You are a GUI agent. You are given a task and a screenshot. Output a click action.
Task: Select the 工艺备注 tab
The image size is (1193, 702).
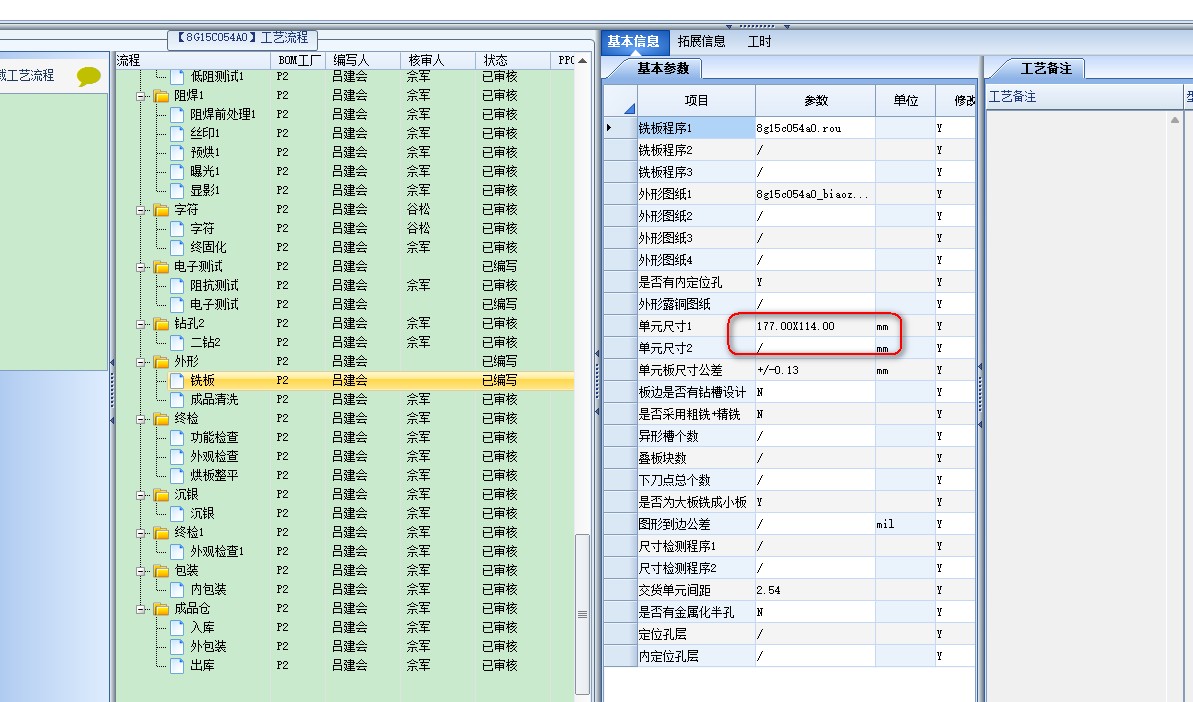(1045, 68)
